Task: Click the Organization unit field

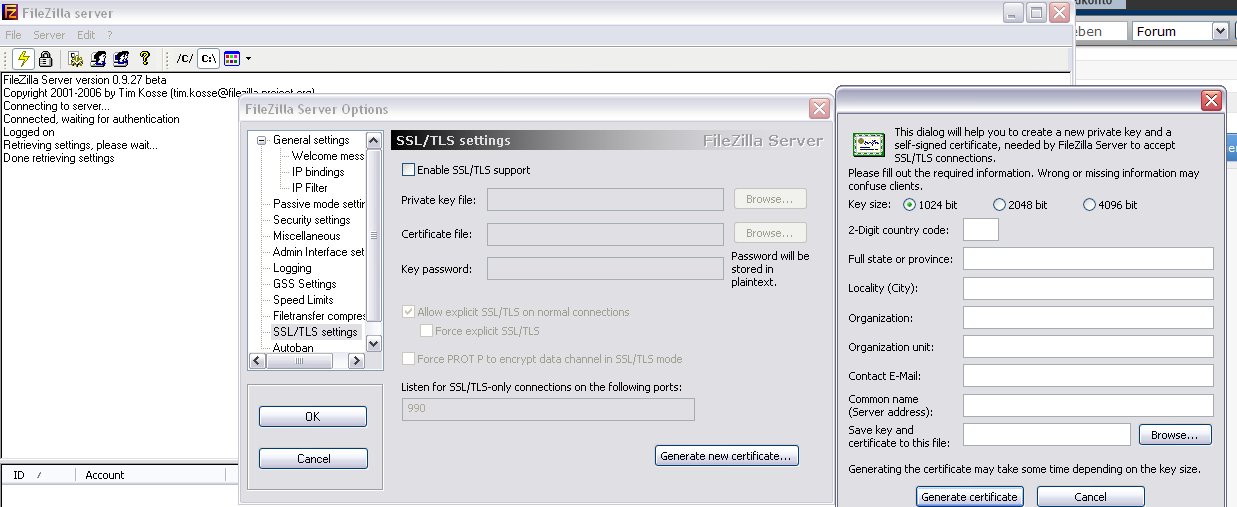Action: [1088, 347]
